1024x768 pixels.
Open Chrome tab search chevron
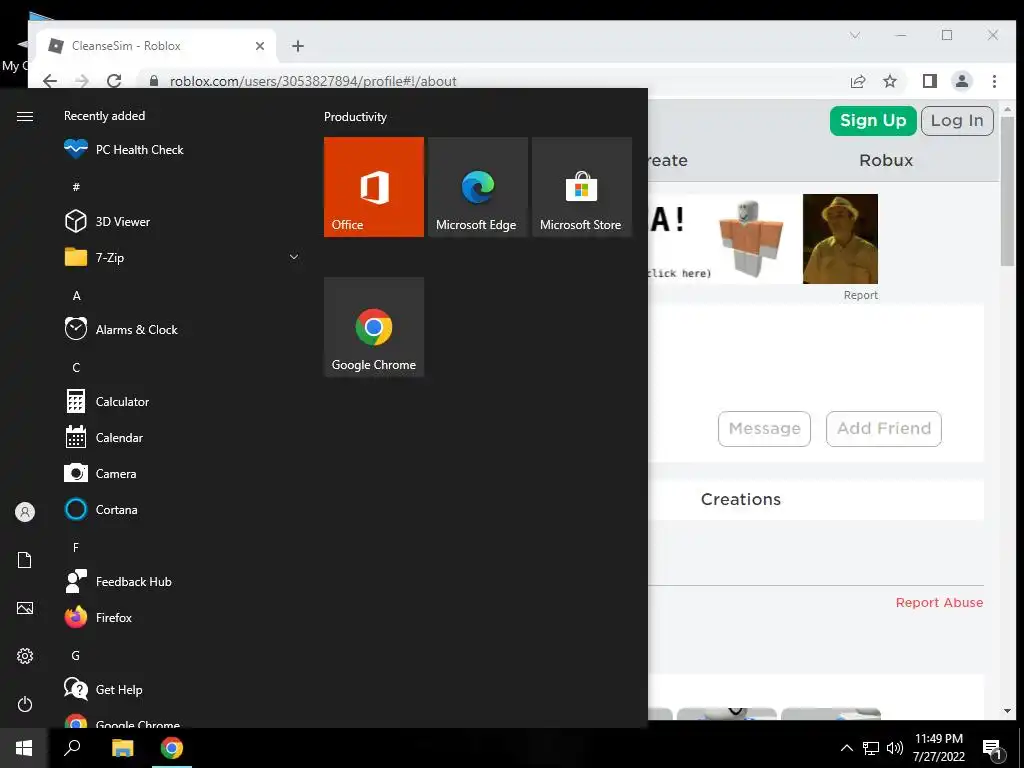click(855, 35)
